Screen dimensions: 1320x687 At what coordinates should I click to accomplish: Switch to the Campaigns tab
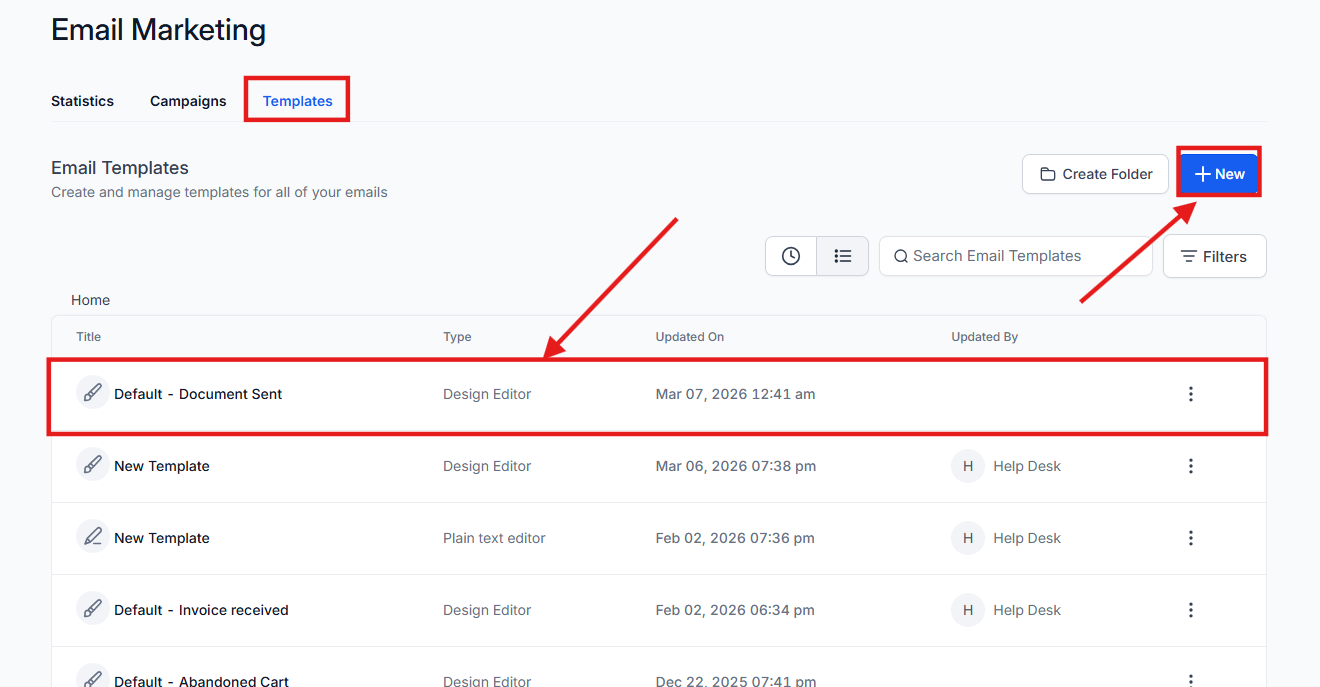pos(188,101)
